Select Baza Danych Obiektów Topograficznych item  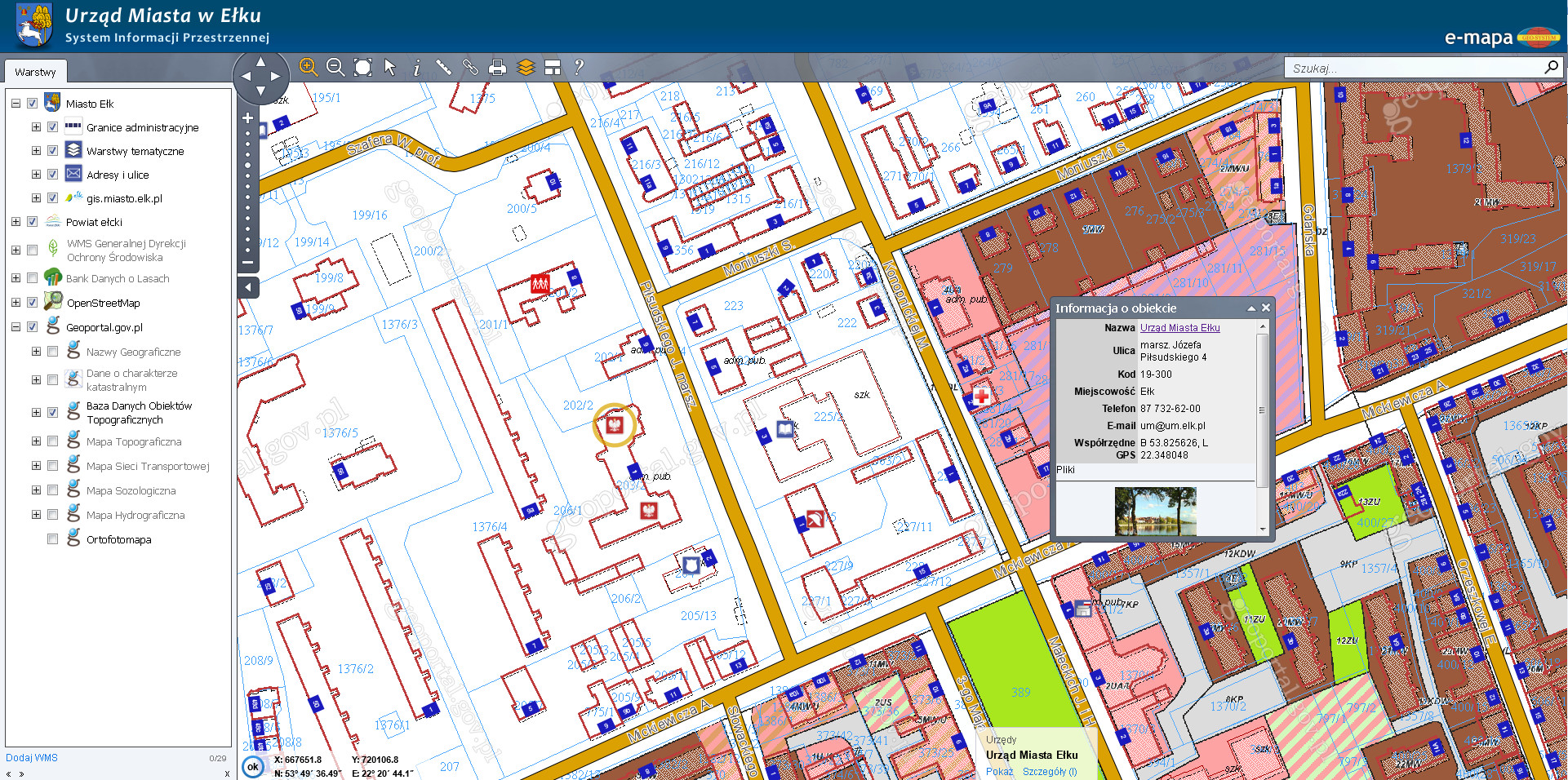click(139, 413)
